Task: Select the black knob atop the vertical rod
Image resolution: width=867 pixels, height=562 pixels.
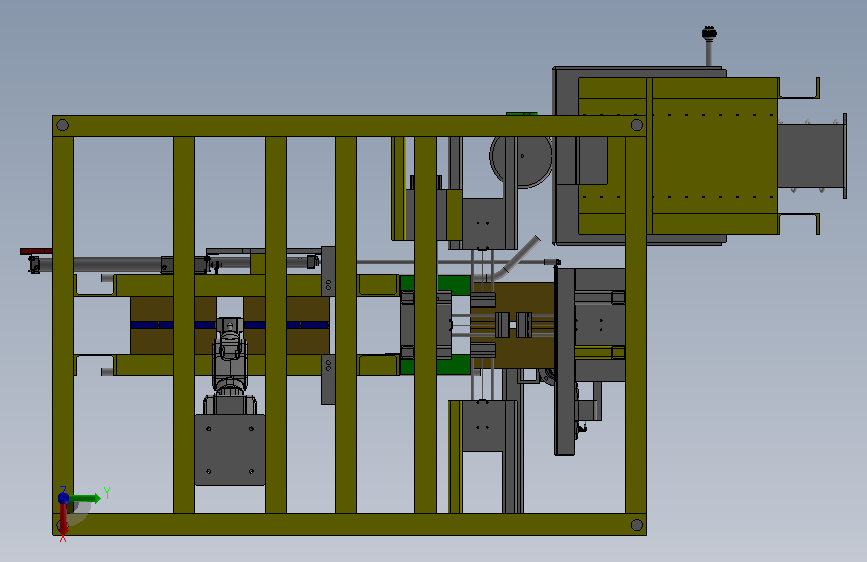Action: 709,33
